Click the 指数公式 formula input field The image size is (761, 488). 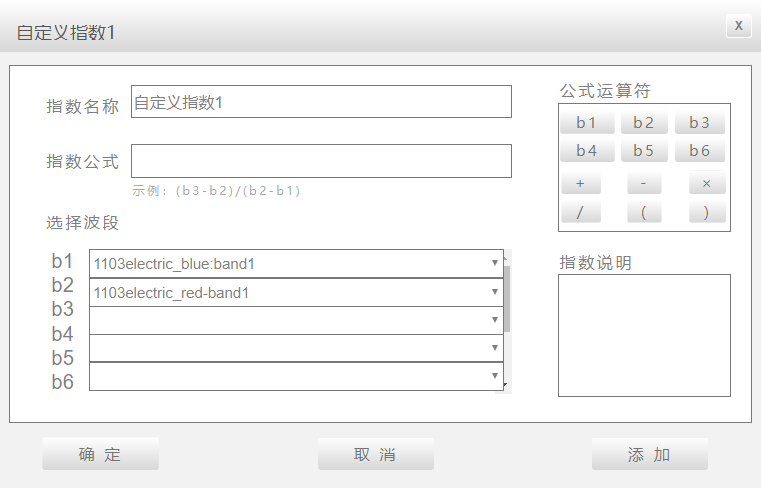coord(321,161)
